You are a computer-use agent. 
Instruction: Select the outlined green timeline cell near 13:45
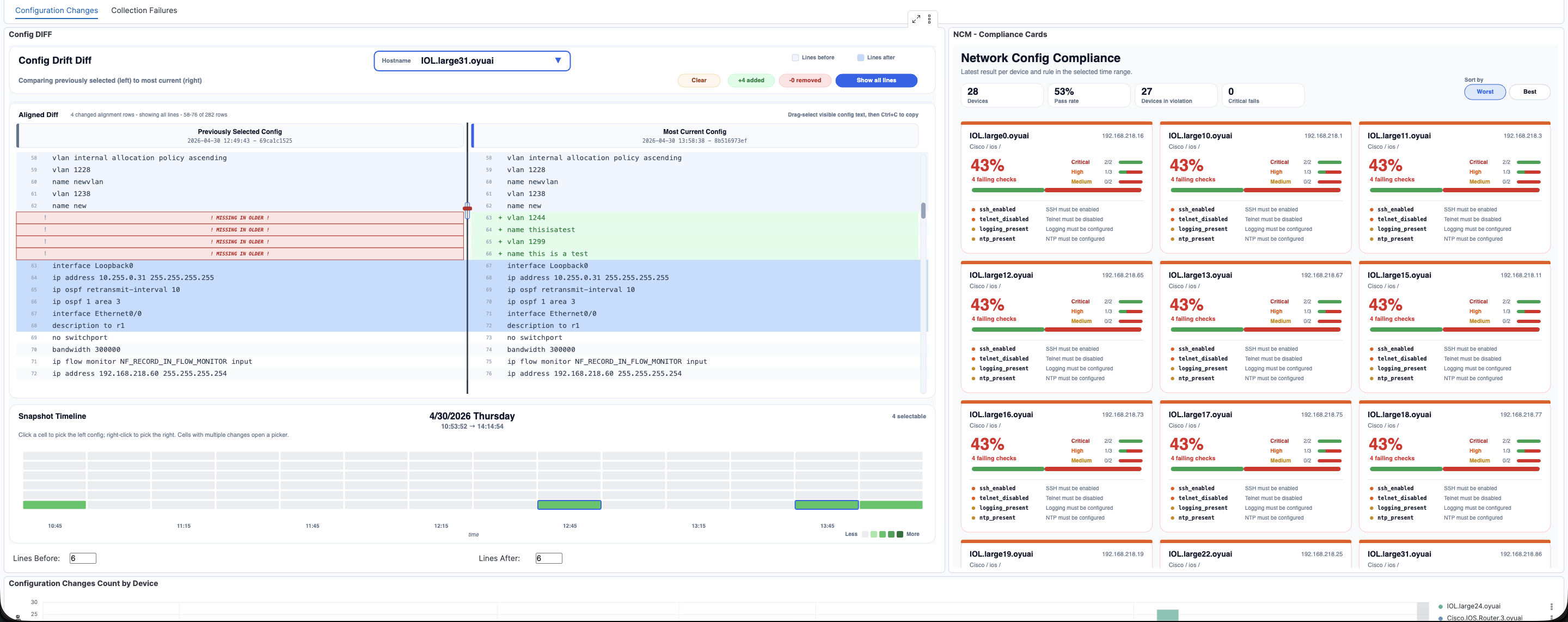826,505
